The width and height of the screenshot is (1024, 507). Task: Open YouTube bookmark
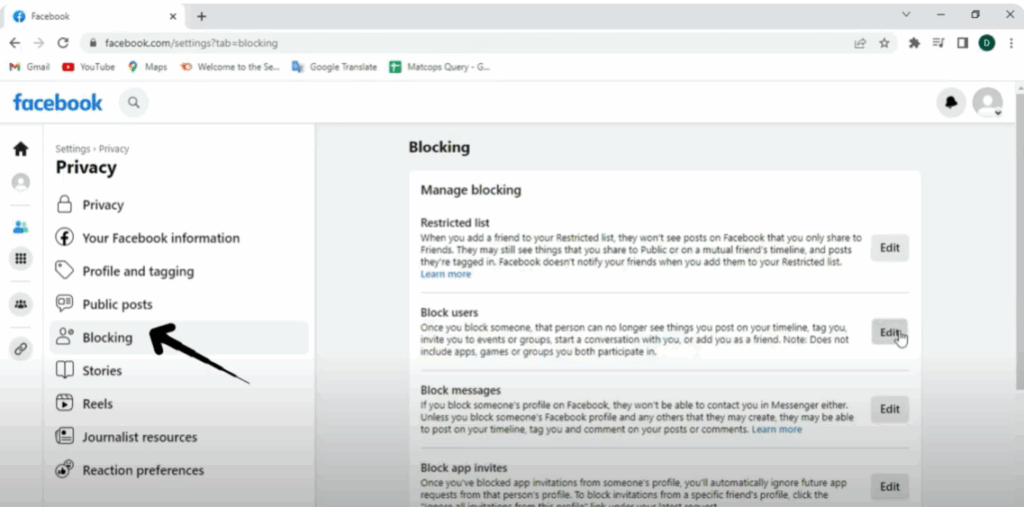coord(88,67)
